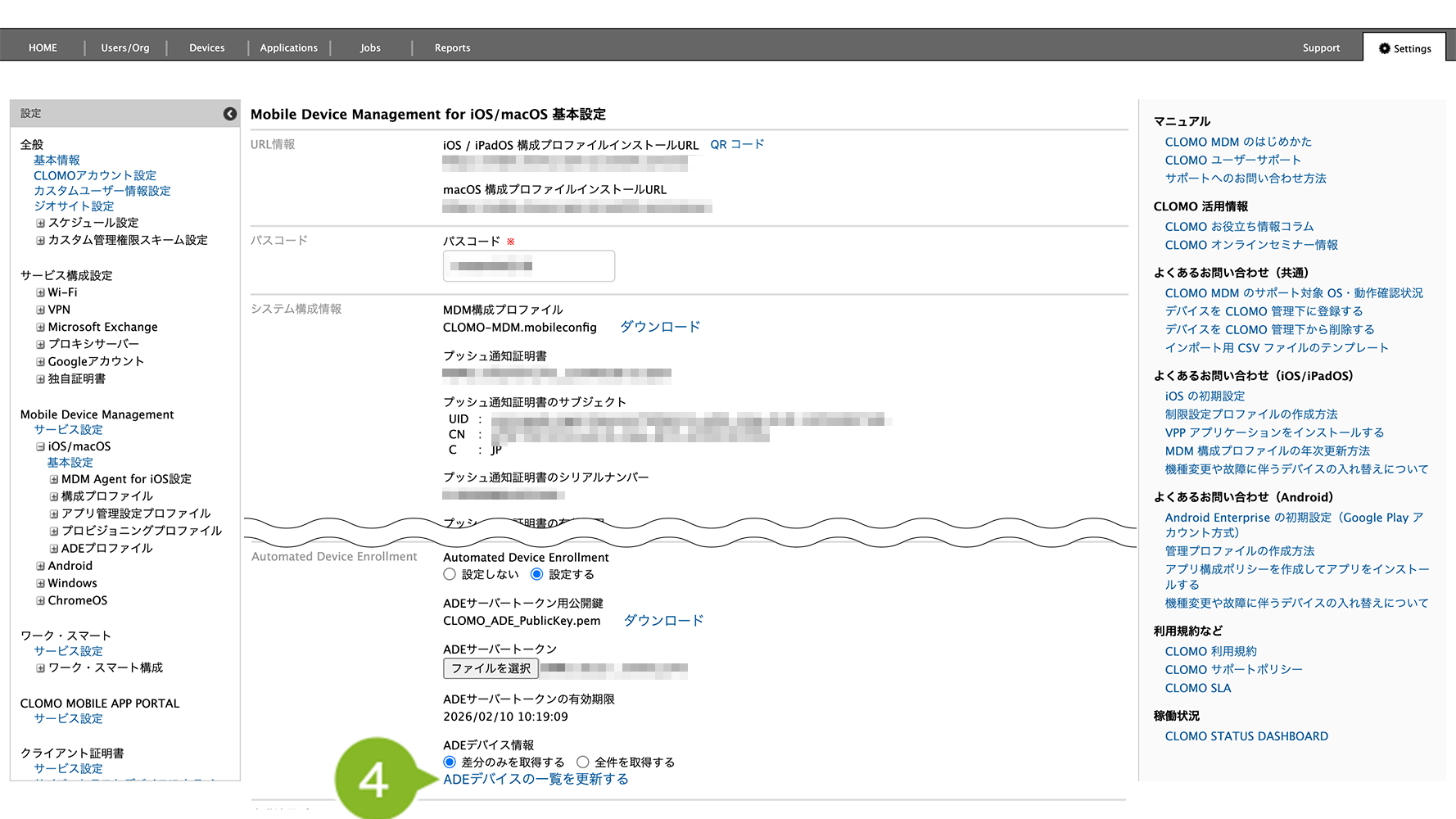The width and height of the screenshot is (1456, 819).
Task: Expand the Windows plus icon
Action: [x=40, y=583]
